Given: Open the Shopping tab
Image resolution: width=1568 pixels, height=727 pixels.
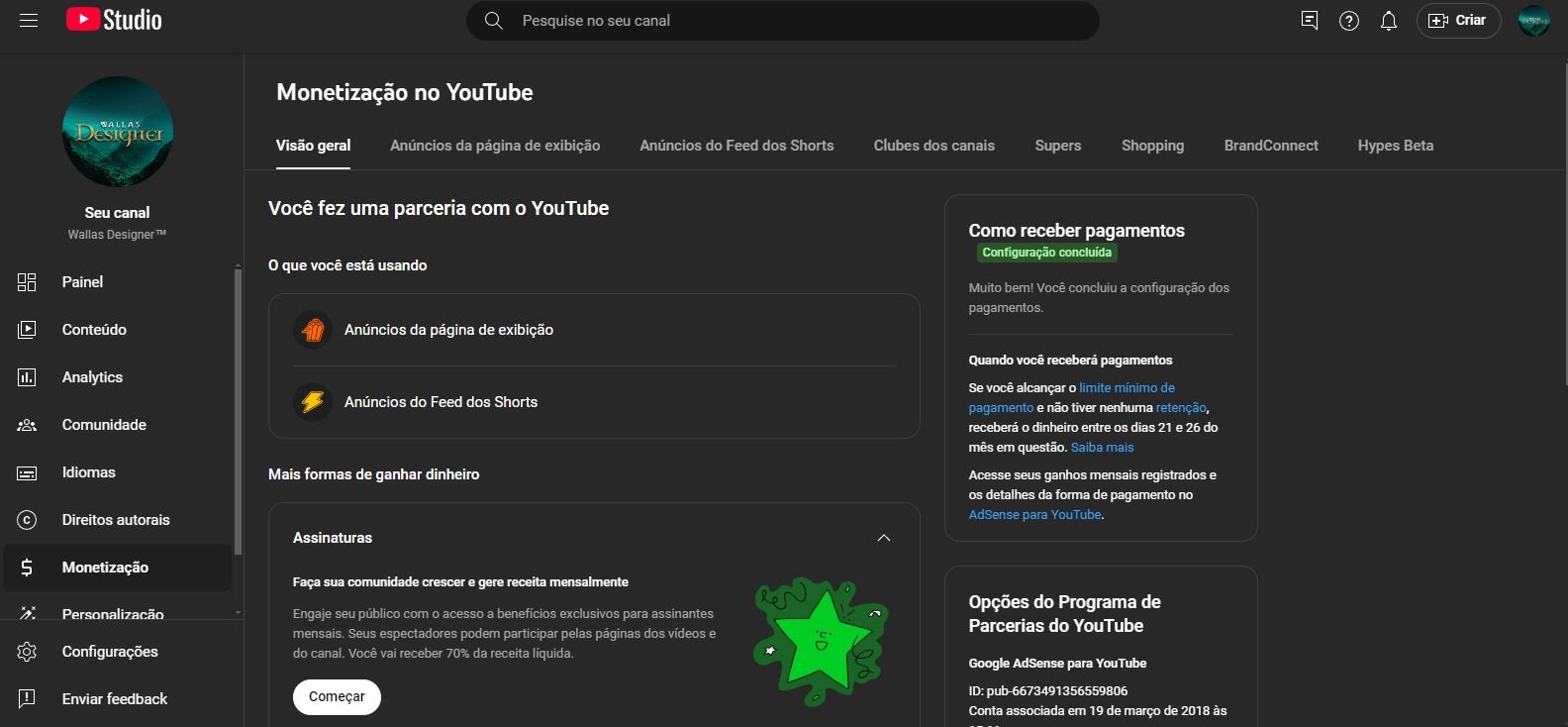Looking at the screenshot, I should tap(1152, 146).
